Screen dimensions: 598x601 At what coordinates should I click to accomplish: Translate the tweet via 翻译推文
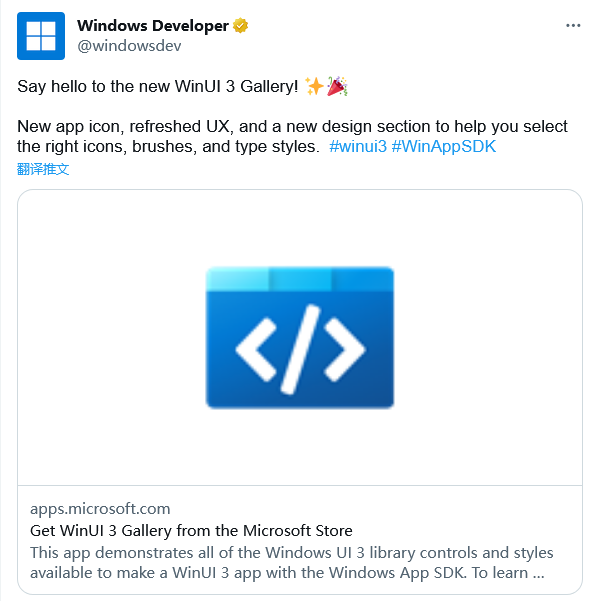[43, 169]
